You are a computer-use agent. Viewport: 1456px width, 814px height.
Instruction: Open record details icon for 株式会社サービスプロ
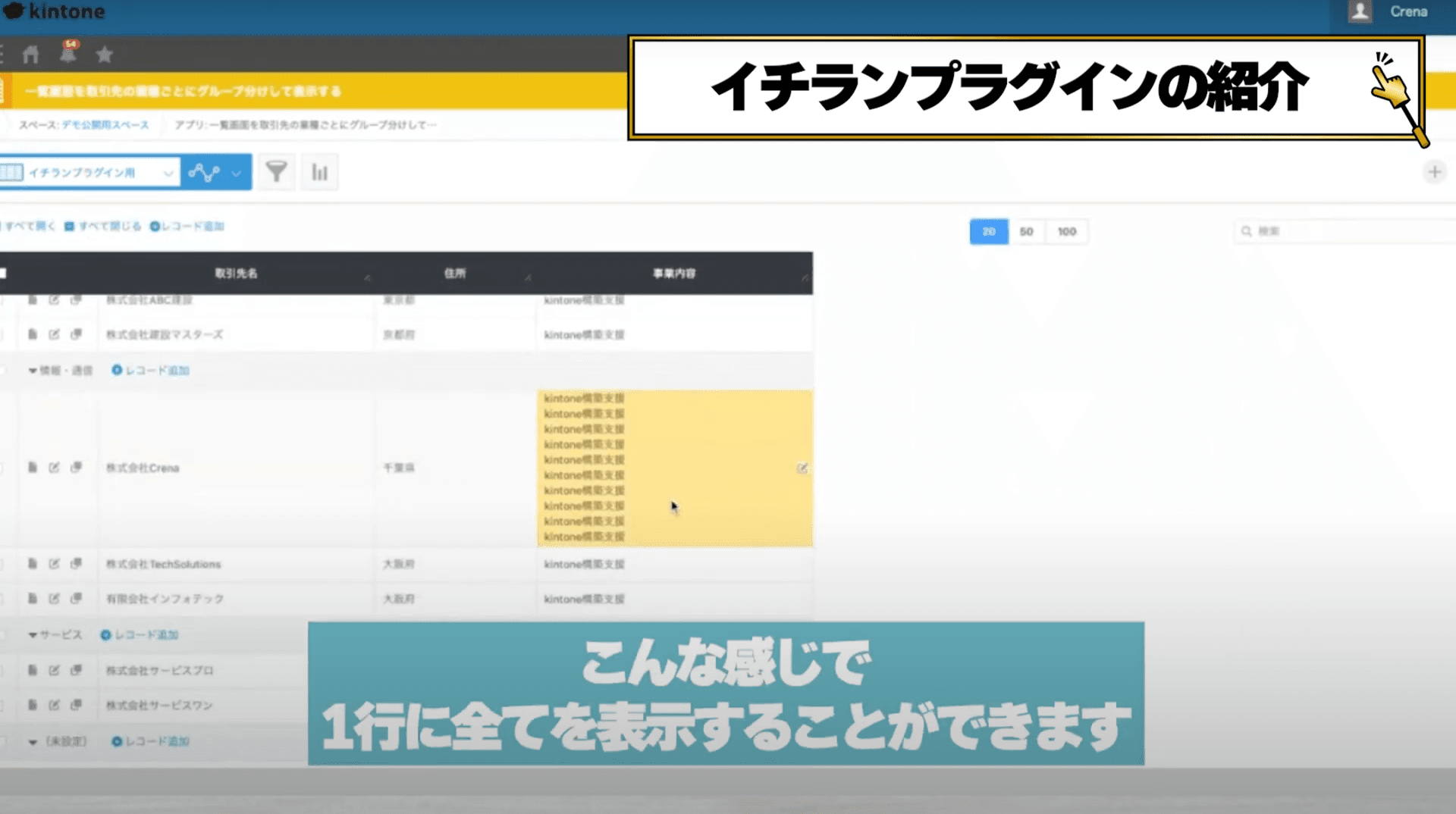click(x=33, y=671)
